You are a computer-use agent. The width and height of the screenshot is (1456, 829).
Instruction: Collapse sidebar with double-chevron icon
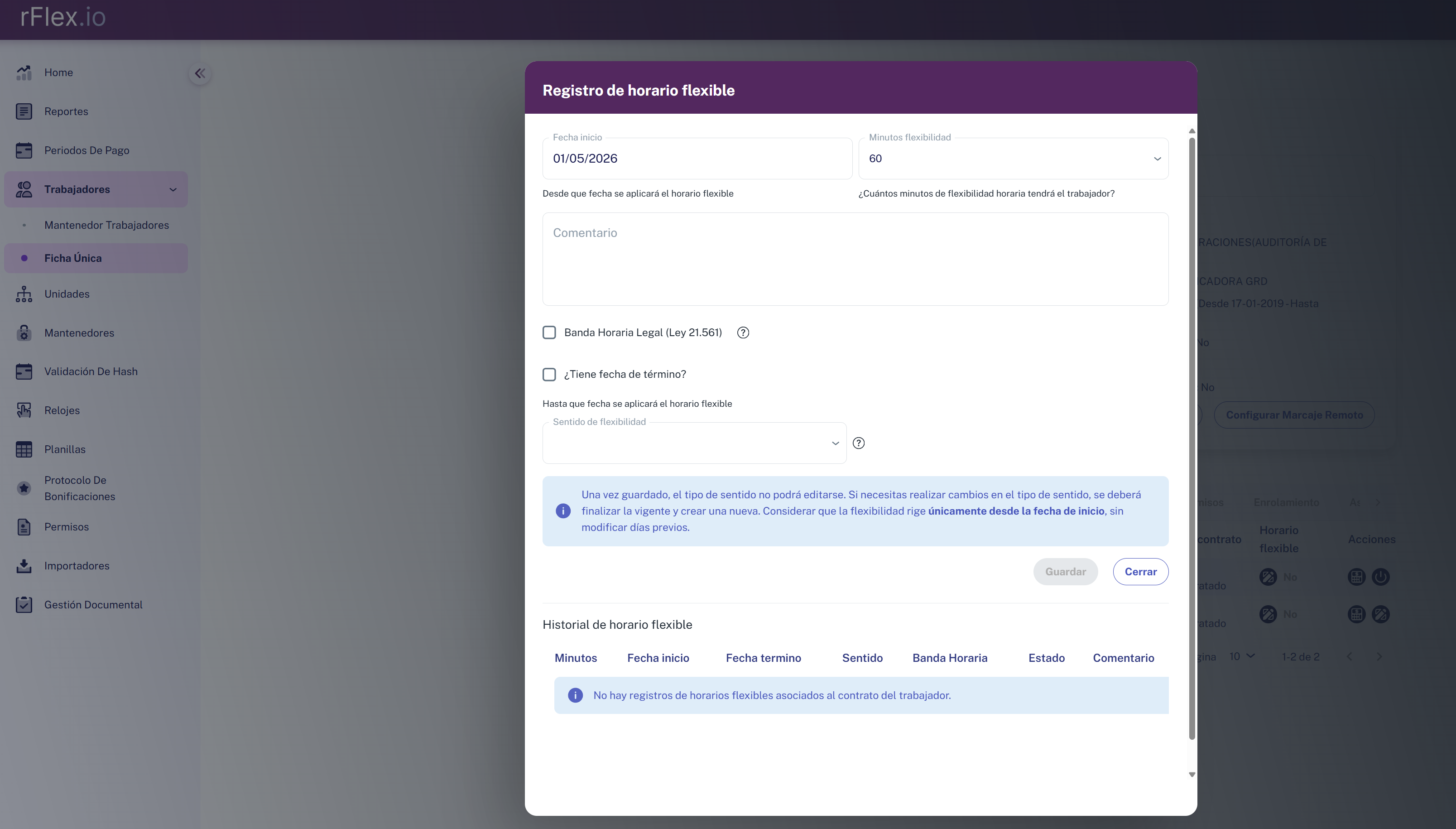click(x=200, y=73)
